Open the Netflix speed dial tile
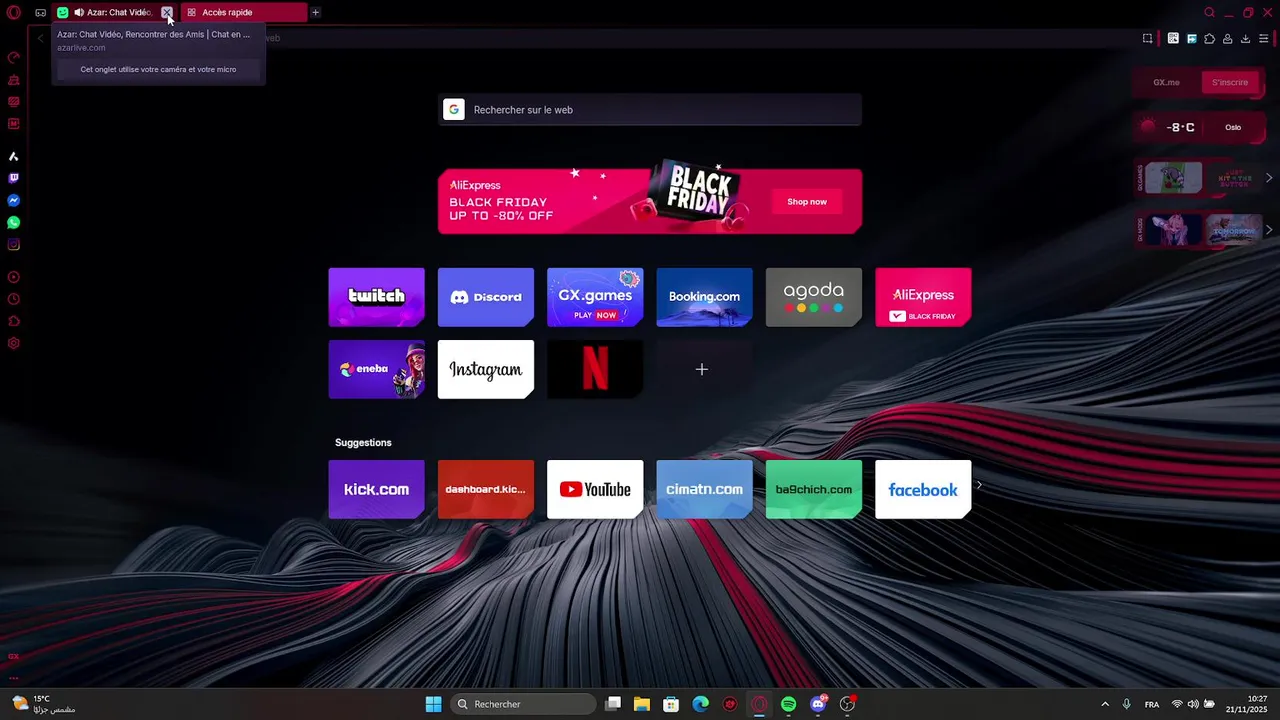Viewport: 1280px width, 720px height. pyautogui.click(x=595, y=369)
